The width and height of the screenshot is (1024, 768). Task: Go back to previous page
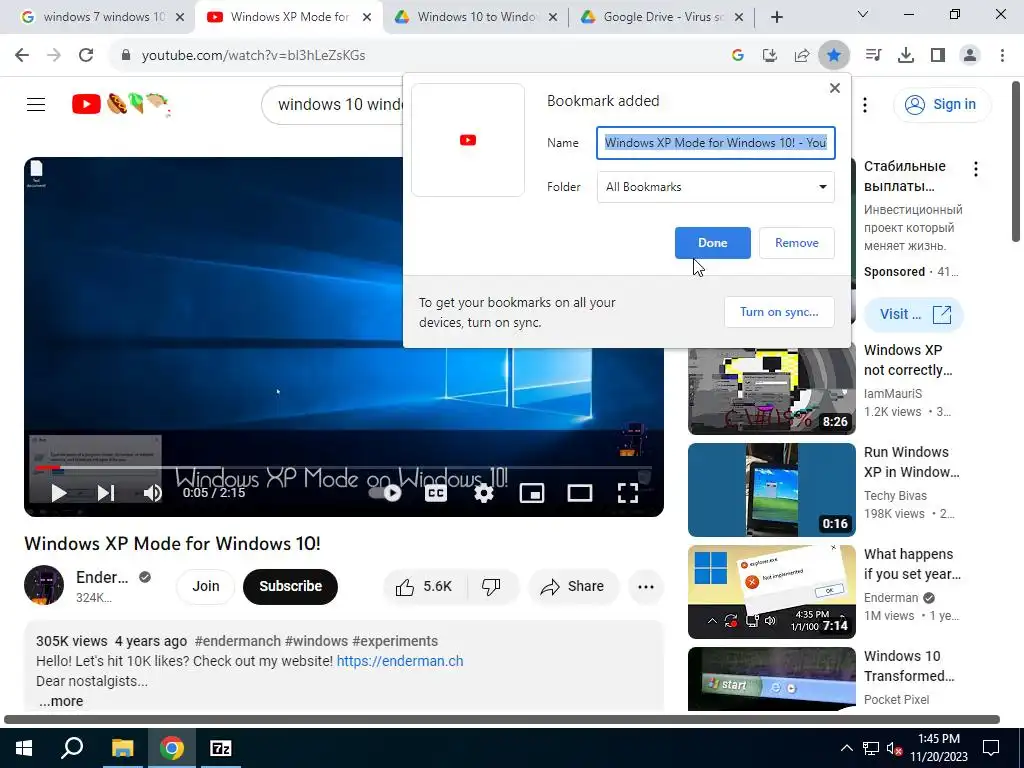pyautogui.click(x=22, y=56)
